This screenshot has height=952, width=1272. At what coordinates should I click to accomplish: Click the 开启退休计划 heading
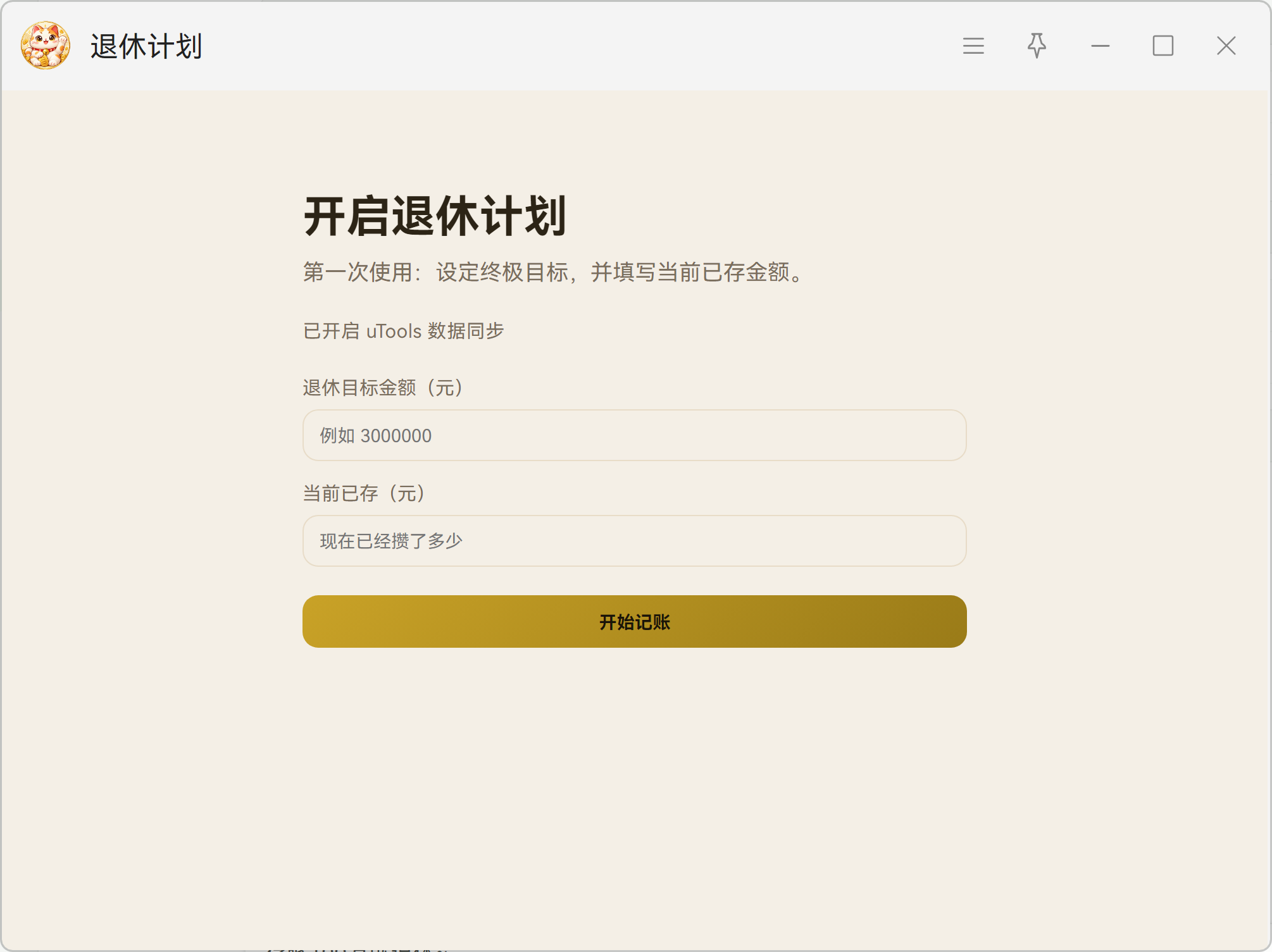(x=435, y=216)
